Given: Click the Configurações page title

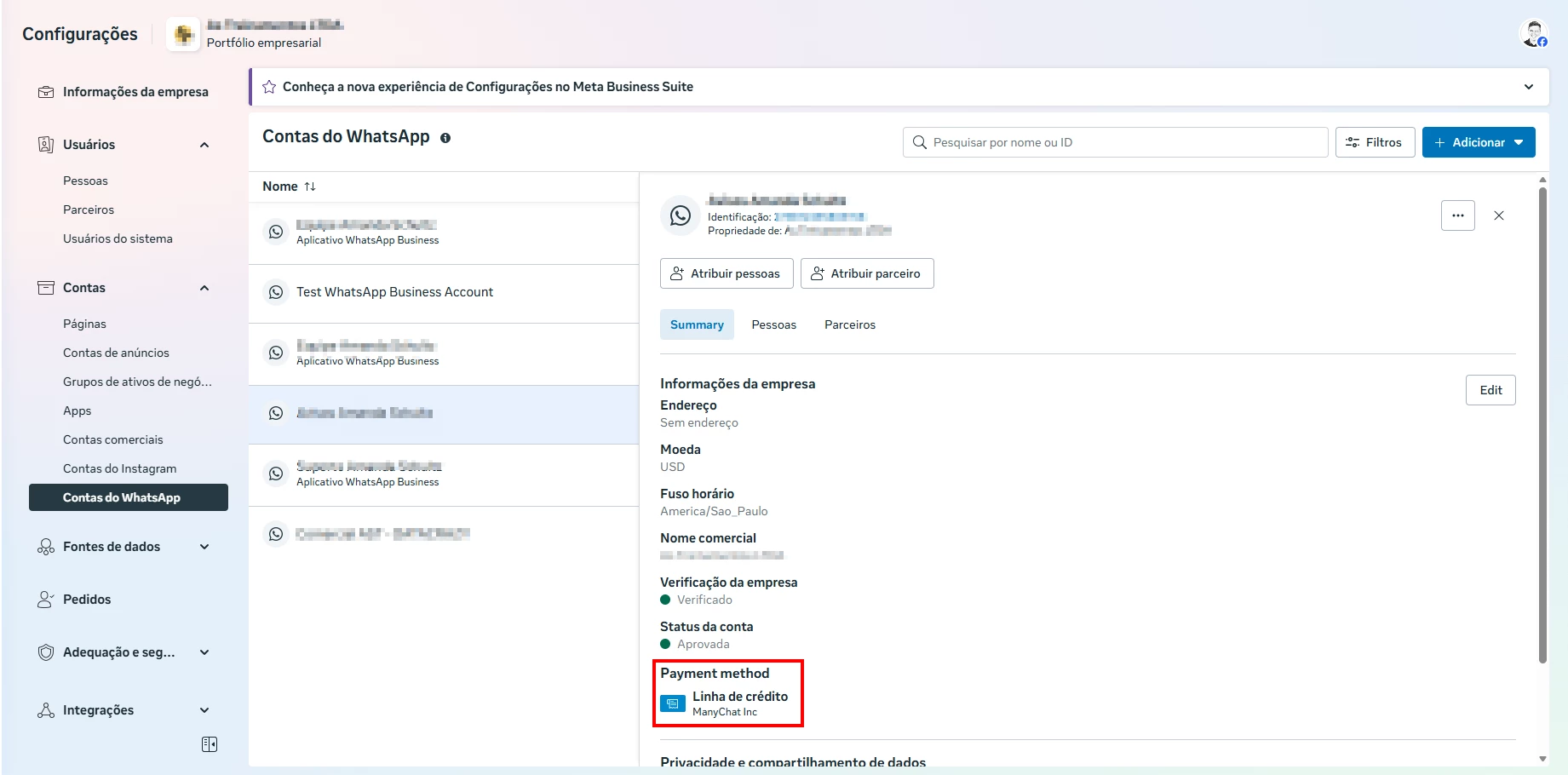Looking at the screenshot, I should (80, 34).
